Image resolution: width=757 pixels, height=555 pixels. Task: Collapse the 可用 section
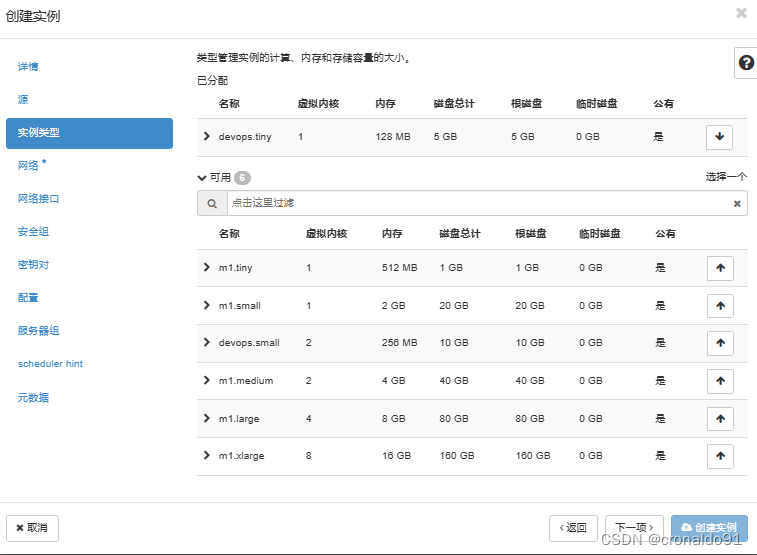(x=202, y=178)
